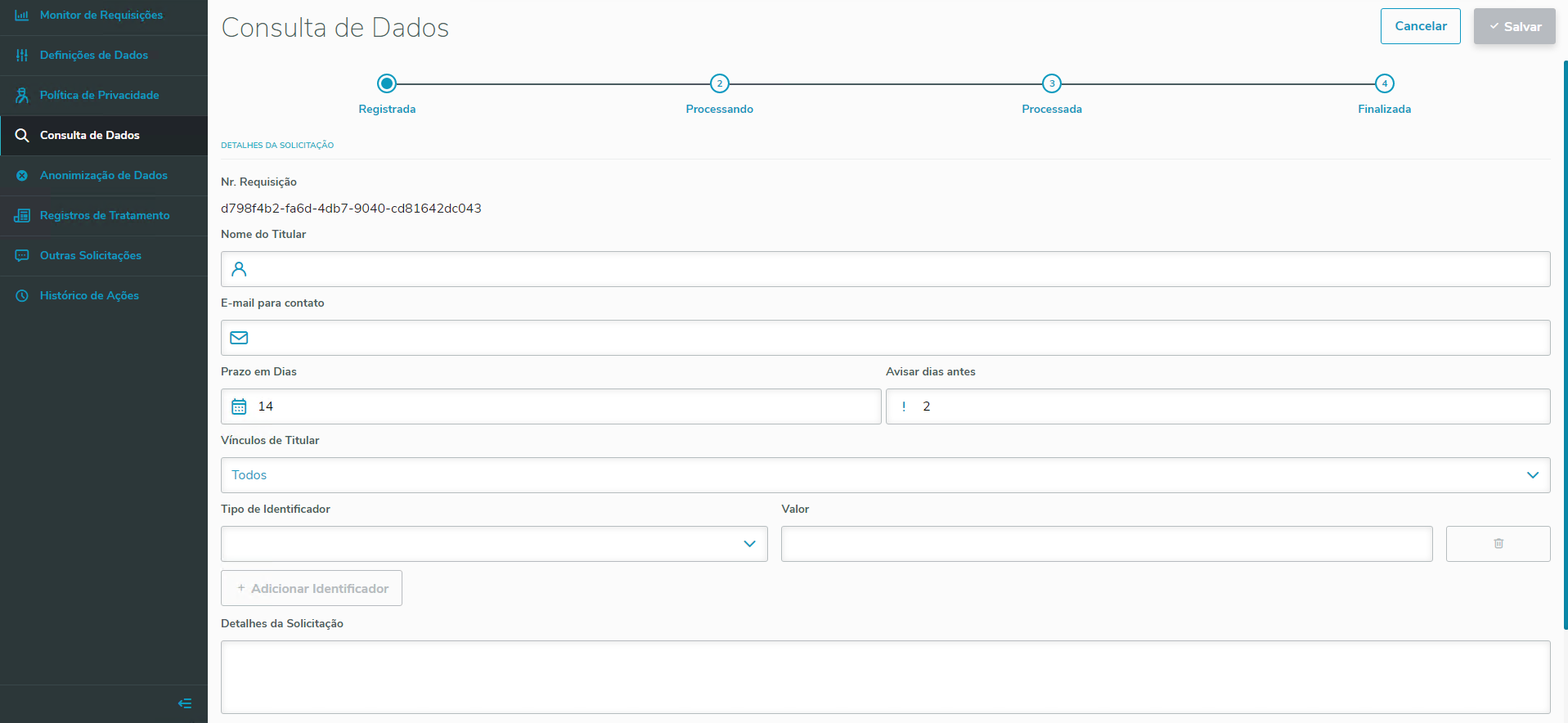Click the calendar icon in Prazo em Dias
This screenshot has width=1568, height=723.
[x=239, y=406]
